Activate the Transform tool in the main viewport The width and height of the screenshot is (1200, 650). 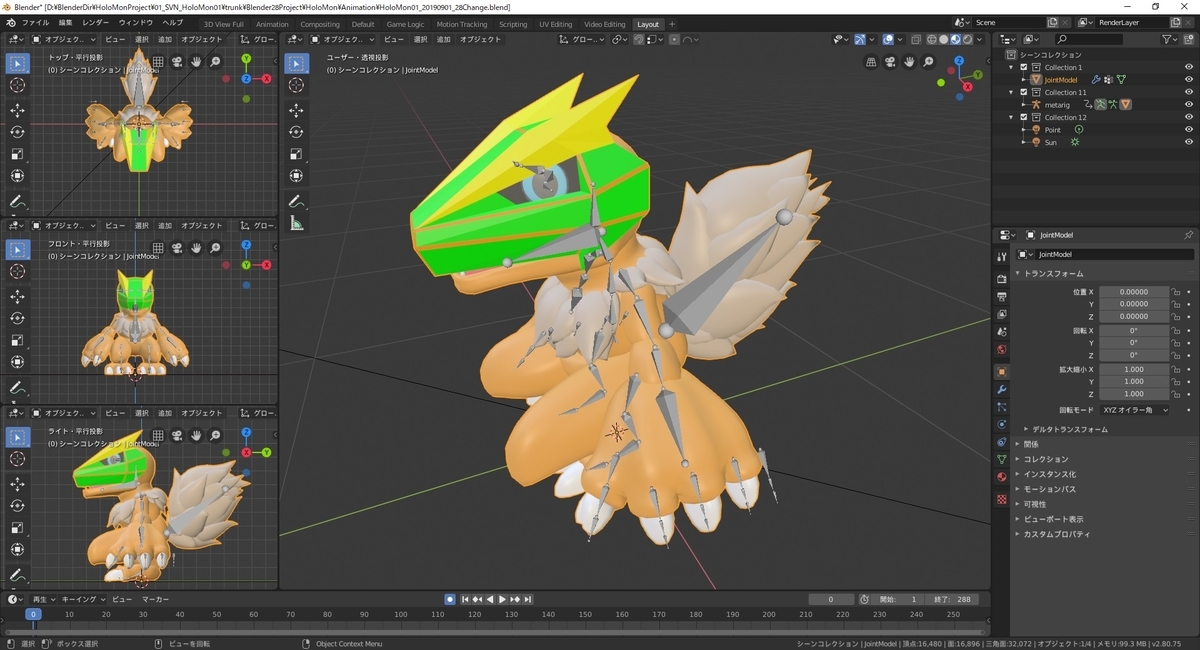click(297, 178)
